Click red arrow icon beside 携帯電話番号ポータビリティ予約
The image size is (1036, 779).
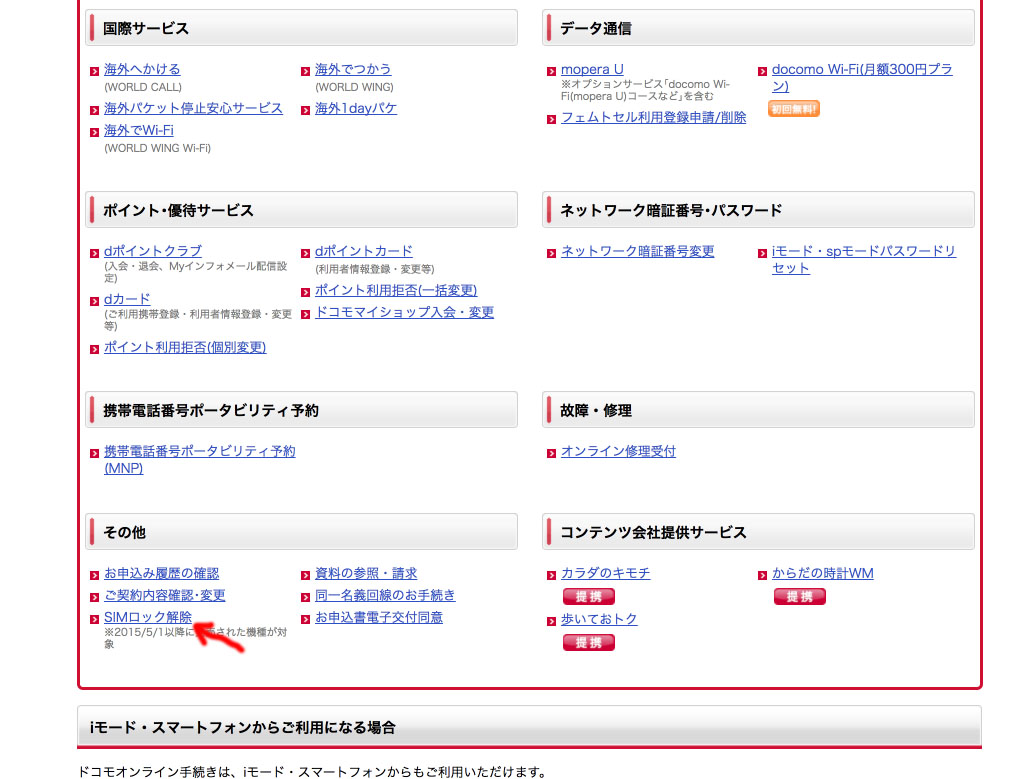tap(94, 453)
